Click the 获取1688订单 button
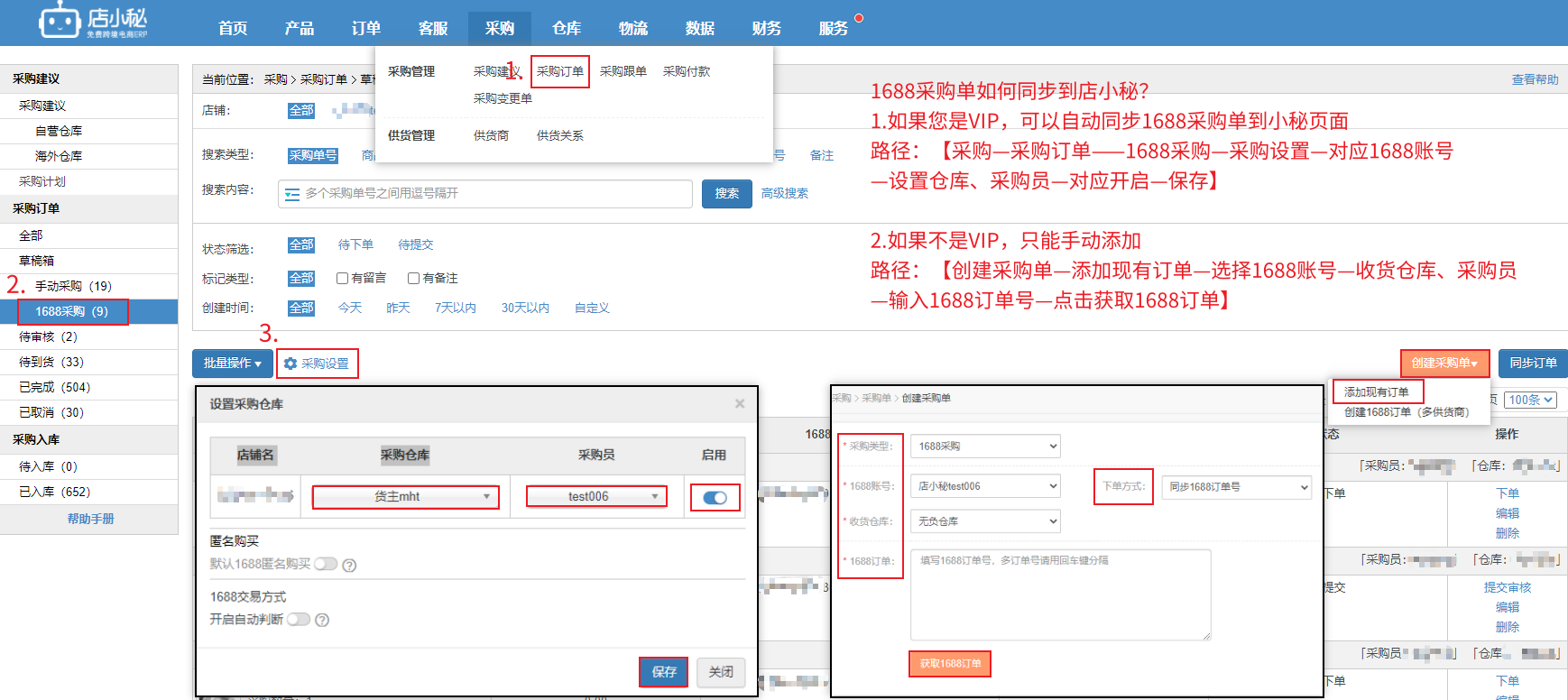The image size is (1568, 700). [951, 664]
